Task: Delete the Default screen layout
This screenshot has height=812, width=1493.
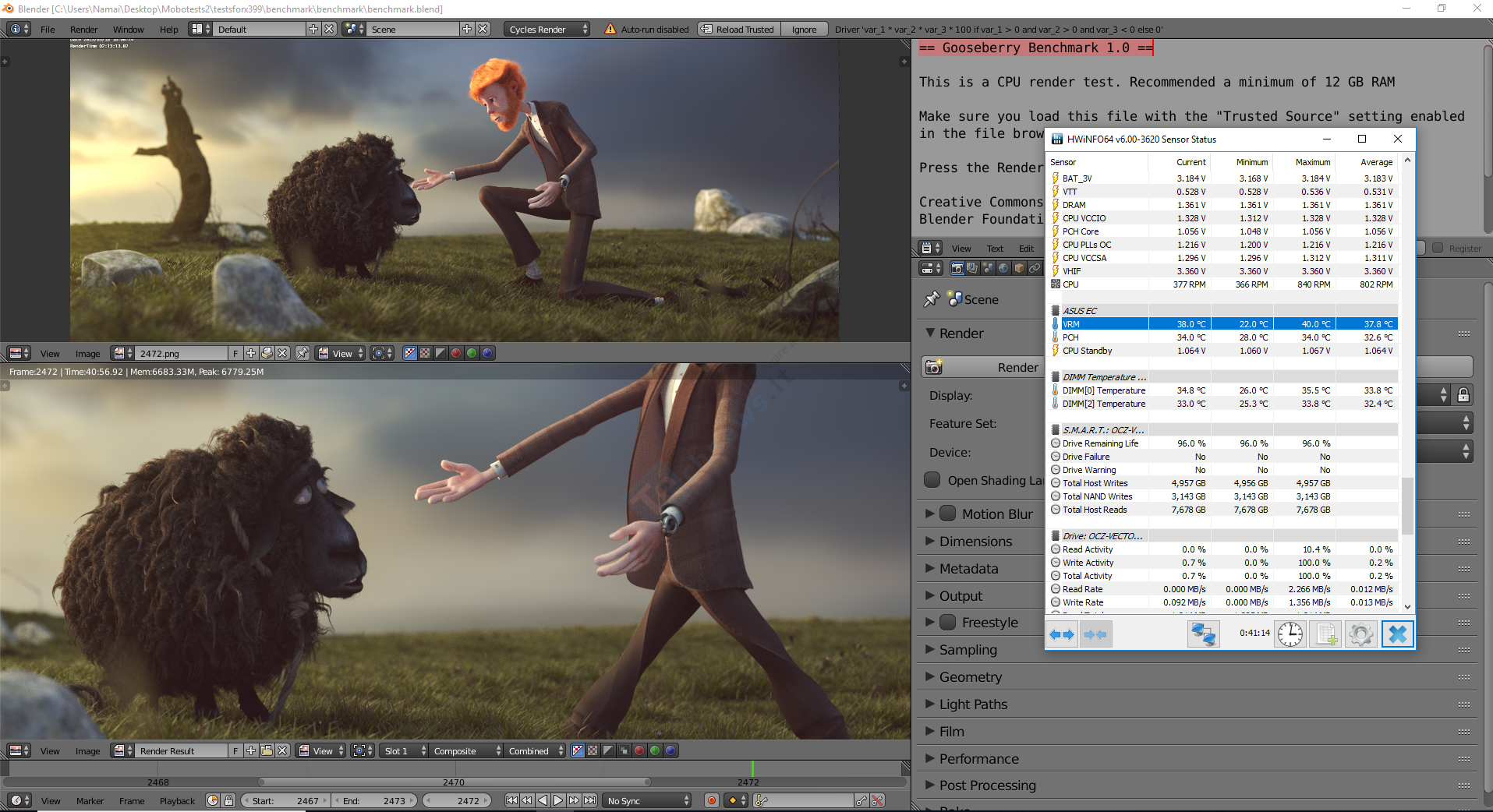Action: (329, 29)
